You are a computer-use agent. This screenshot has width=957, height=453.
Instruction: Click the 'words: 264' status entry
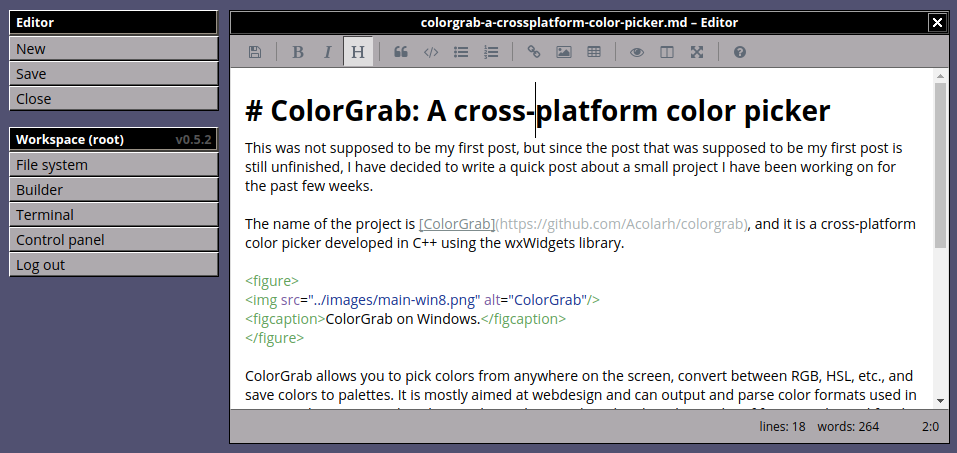[x=848, y=426]
